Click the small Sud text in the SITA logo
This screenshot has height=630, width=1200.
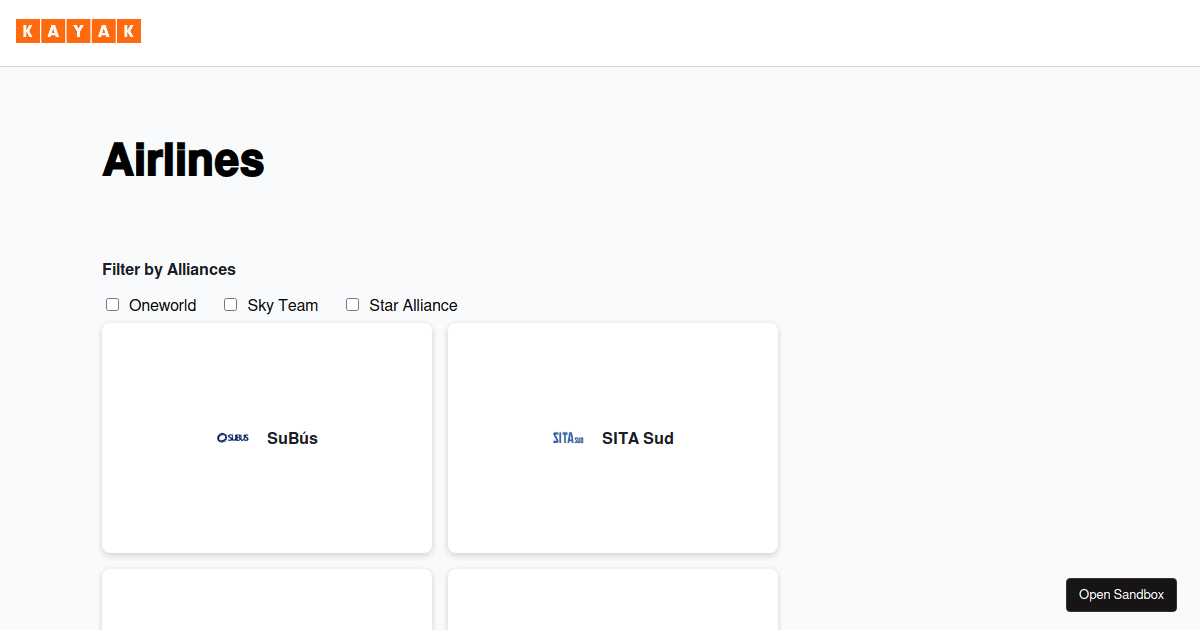[581, 440]
